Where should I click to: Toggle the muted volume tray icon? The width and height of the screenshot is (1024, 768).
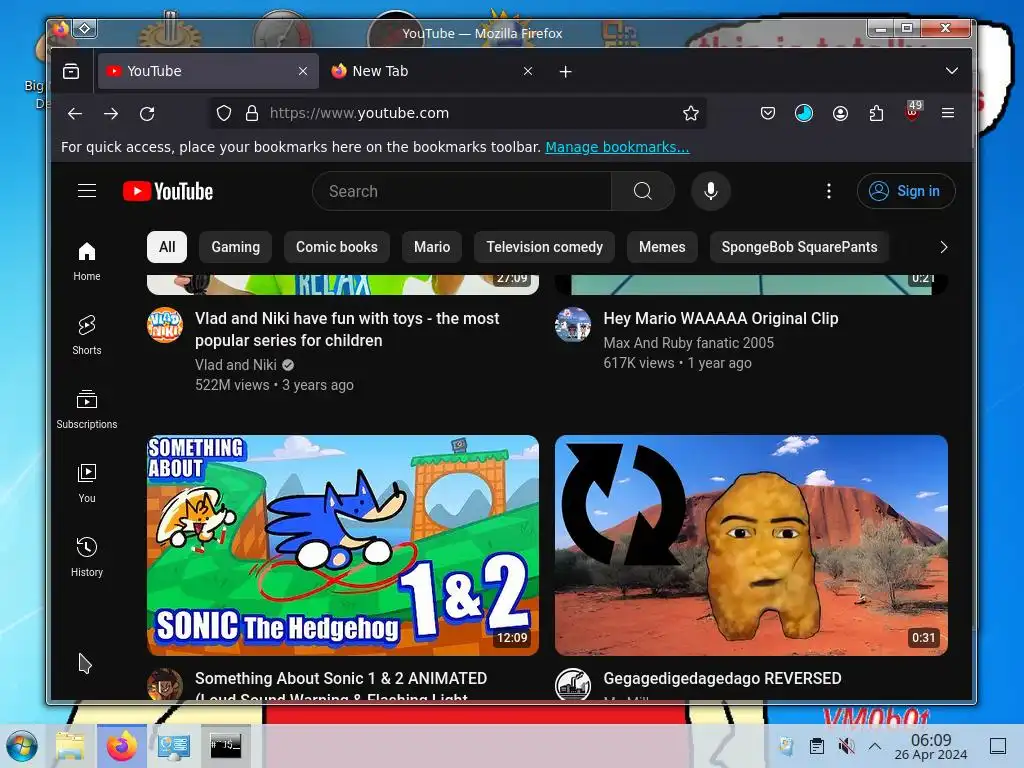(x=846, y=746)
